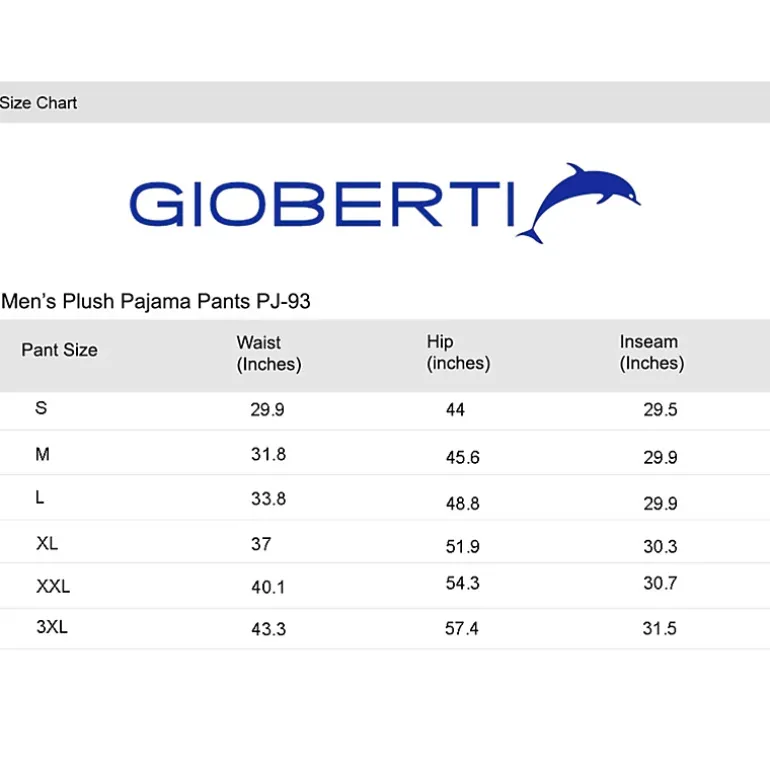Click waist value 43.3 for size 3XL
The height and width of the screenshot is (770, 770).
click(269, 629)
